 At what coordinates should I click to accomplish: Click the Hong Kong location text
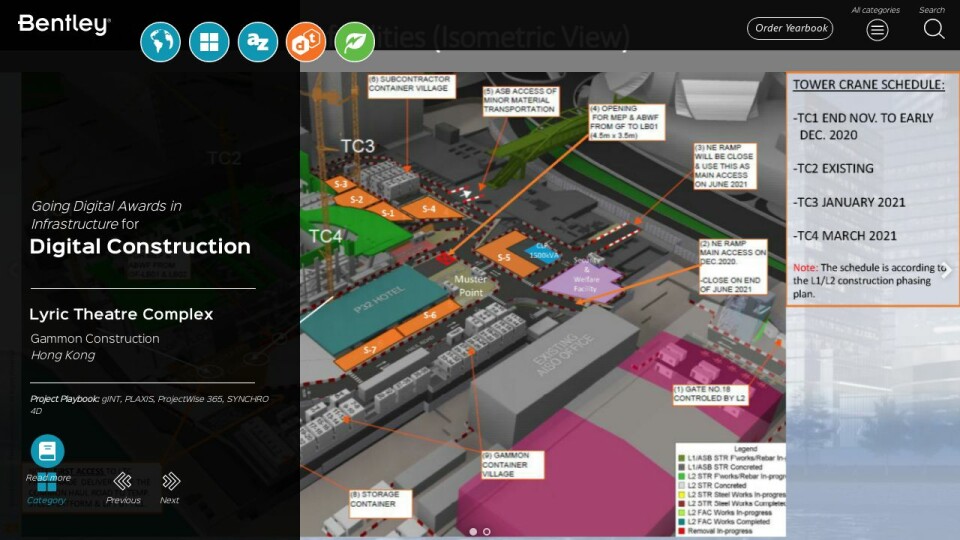[63, 355]
